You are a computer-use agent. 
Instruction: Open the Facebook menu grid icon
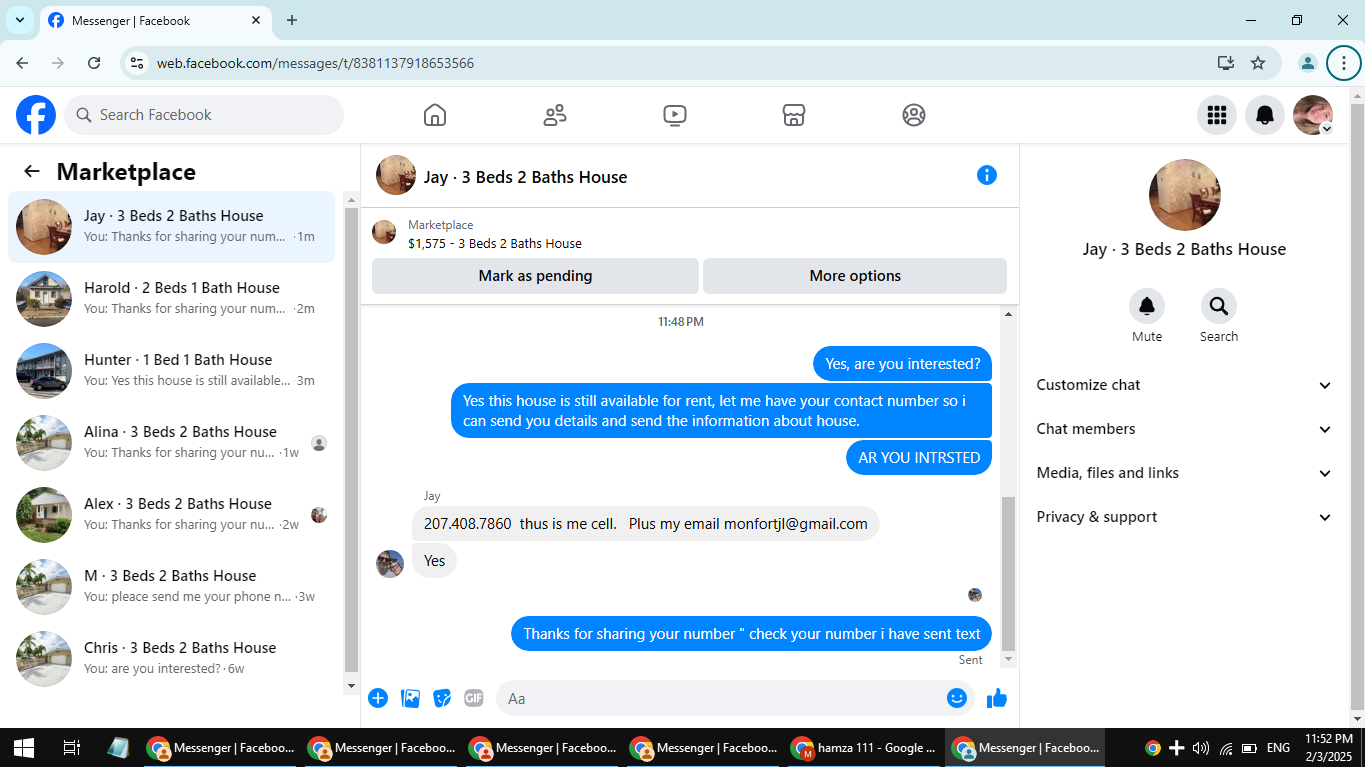1217,115
